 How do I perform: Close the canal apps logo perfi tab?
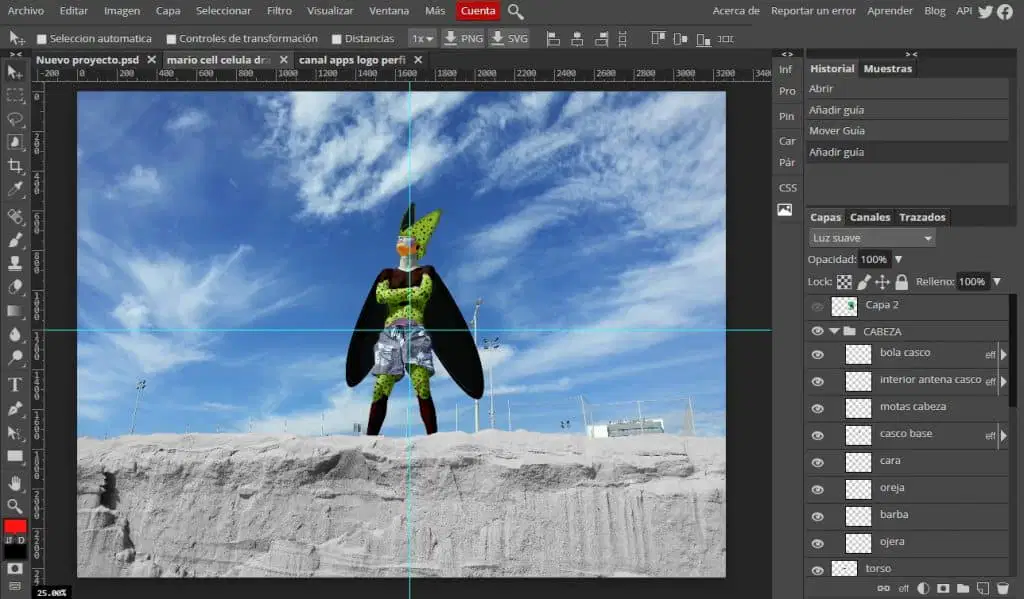tap(418, 60)
